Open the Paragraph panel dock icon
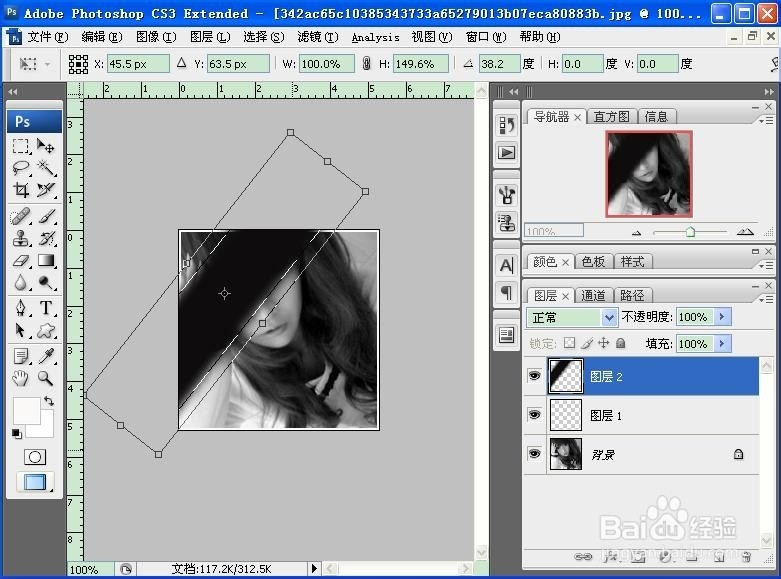The width and height of the screenshot is (781, 579). (507, 292)
